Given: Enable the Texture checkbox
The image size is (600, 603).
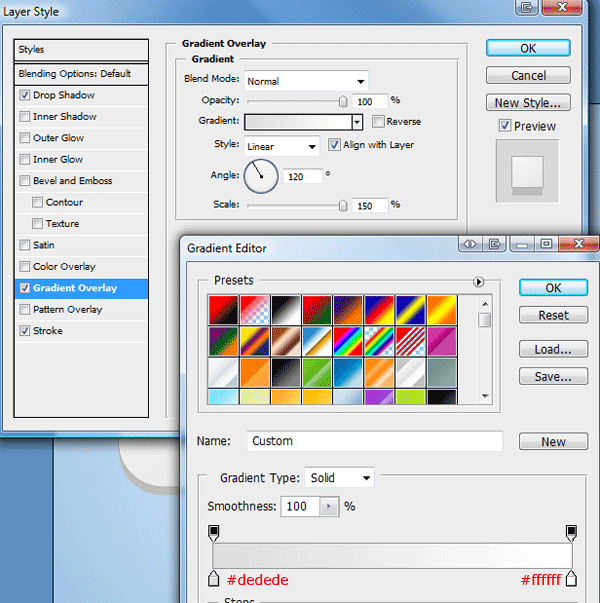Looking at the screenshot, I should tap(37, 223).
